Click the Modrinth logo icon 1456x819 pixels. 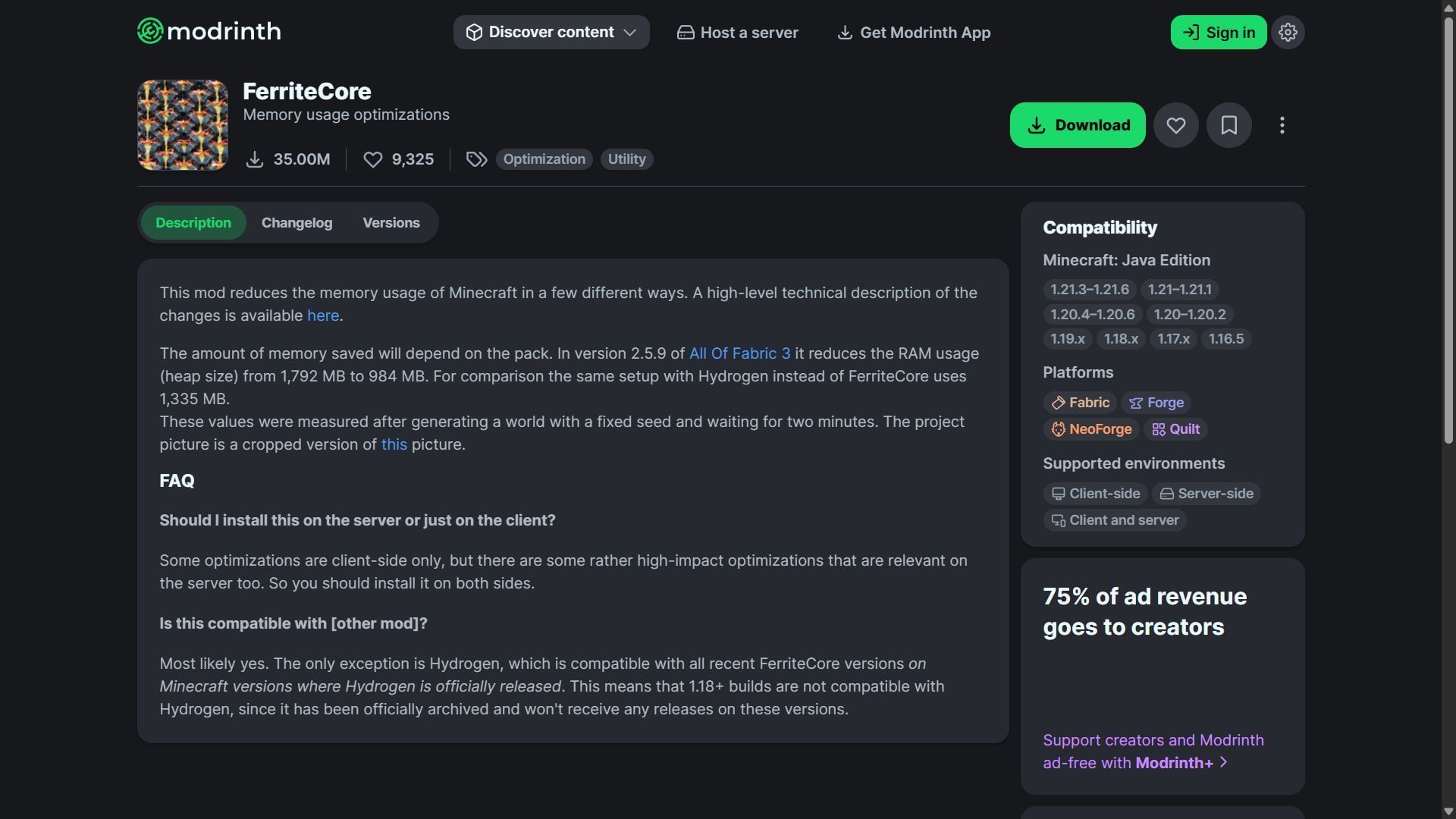tap(150, 31)
